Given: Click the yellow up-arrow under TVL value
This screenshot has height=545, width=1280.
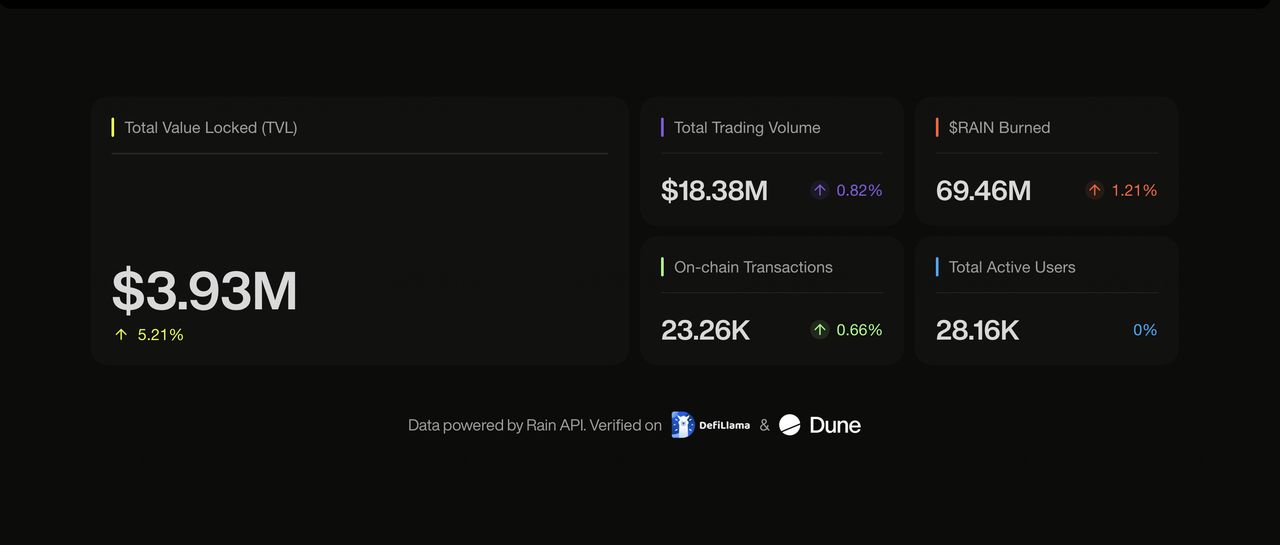Looking at the screenshot, I should click(121, 335).
